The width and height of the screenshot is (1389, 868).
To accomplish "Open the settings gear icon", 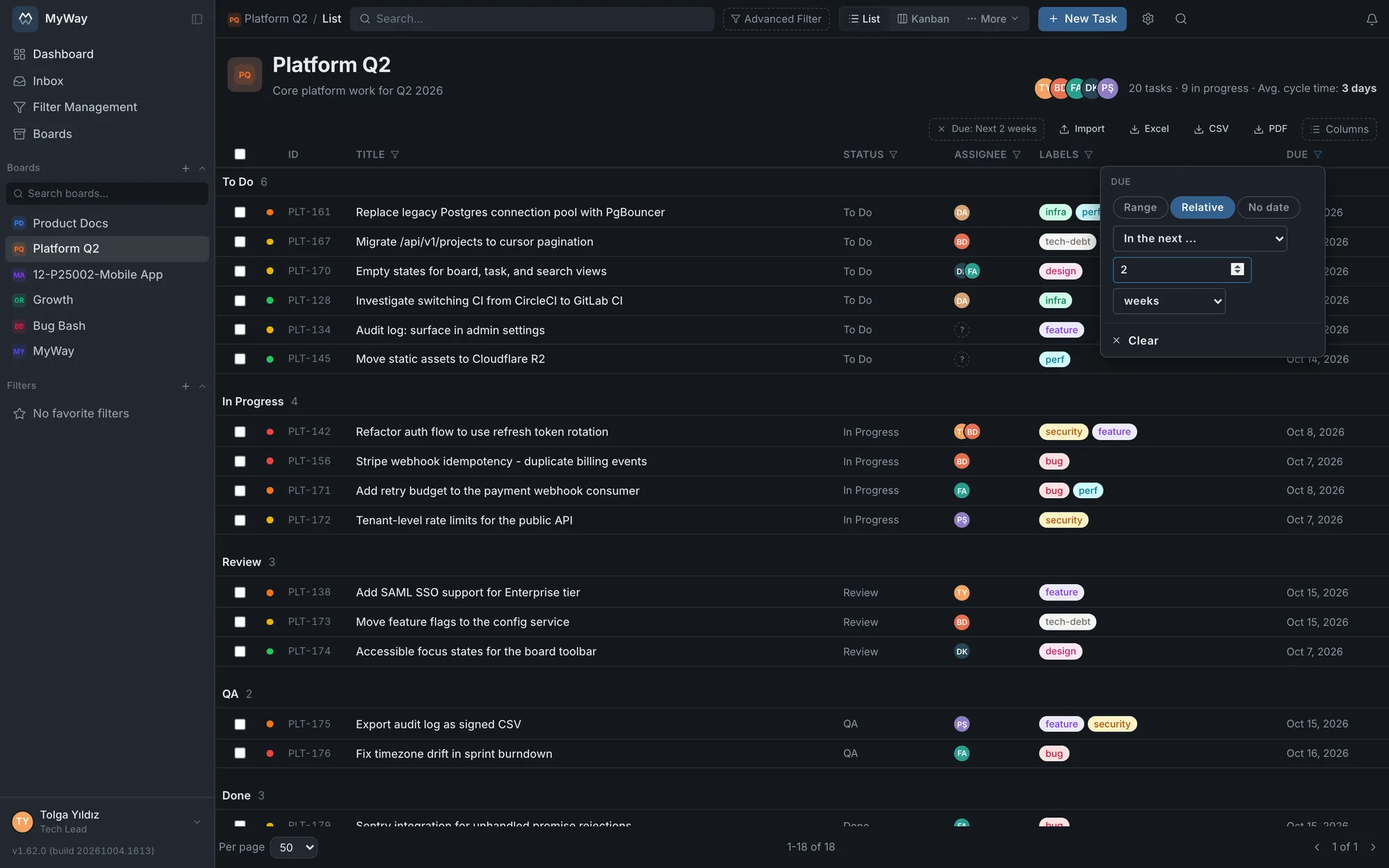I will point(1148,19).
